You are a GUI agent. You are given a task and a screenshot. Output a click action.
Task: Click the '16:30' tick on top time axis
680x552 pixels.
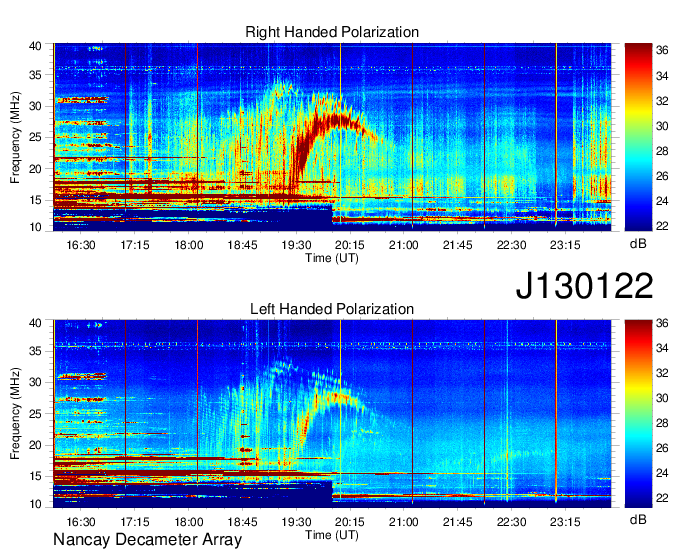tap(81, 245)
